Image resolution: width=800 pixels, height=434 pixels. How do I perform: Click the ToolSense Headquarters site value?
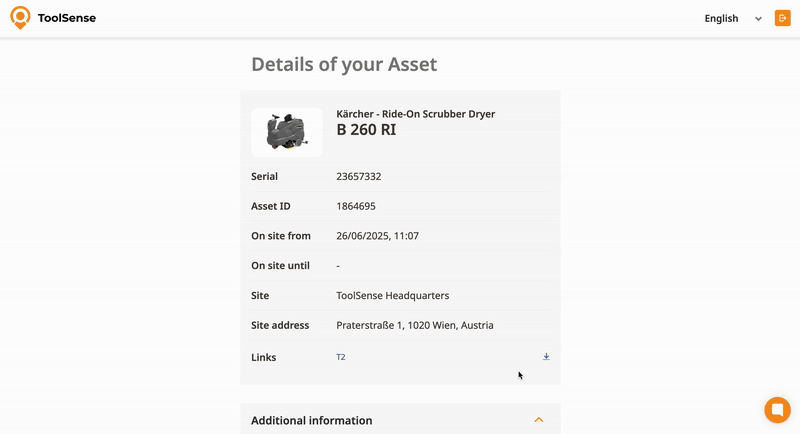[x=392, y=296]
